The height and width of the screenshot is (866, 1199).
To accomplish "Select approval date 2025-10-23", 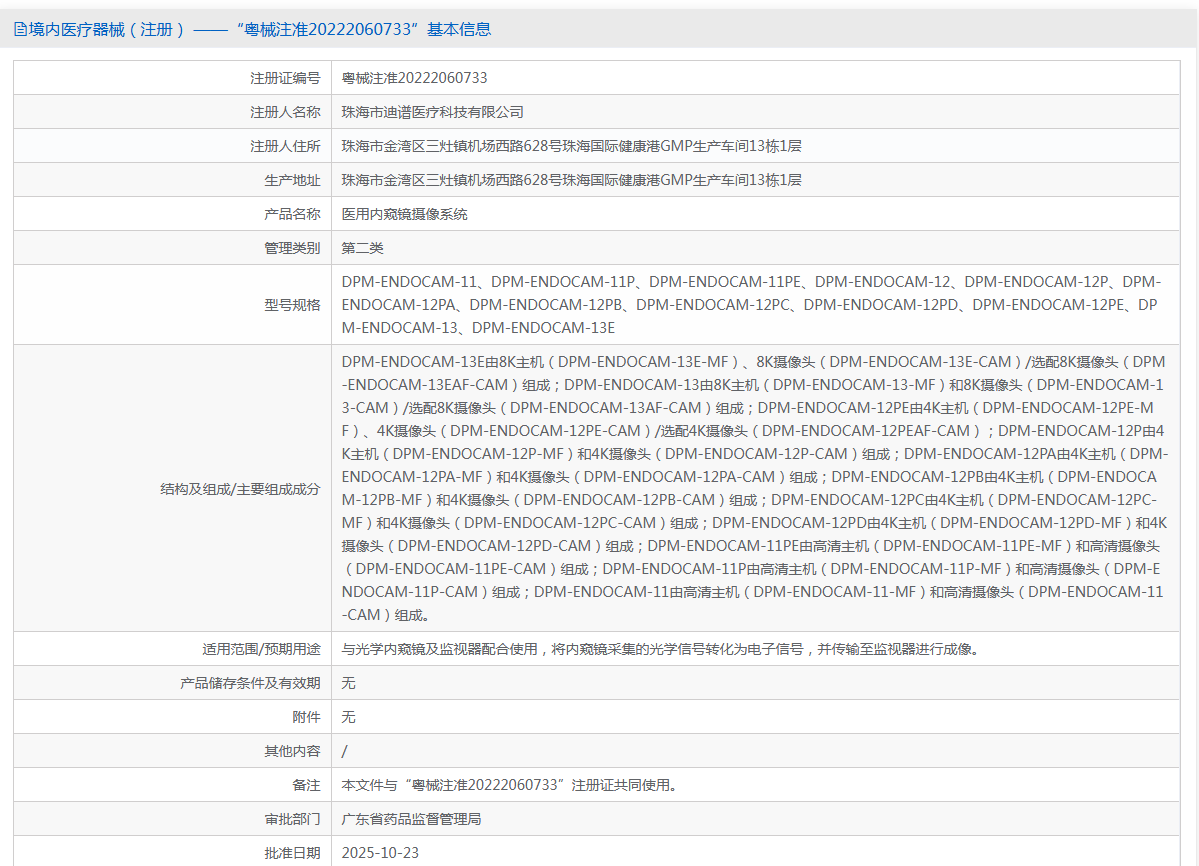I will pyautogui.click(x=380, y=853).
